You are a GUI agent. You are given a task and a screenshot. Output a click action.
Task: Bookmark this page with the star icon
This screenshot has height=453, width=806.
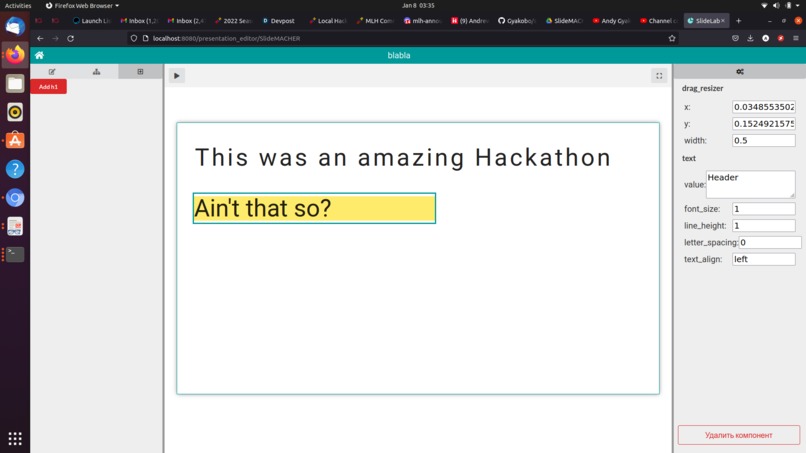(671, 38)
